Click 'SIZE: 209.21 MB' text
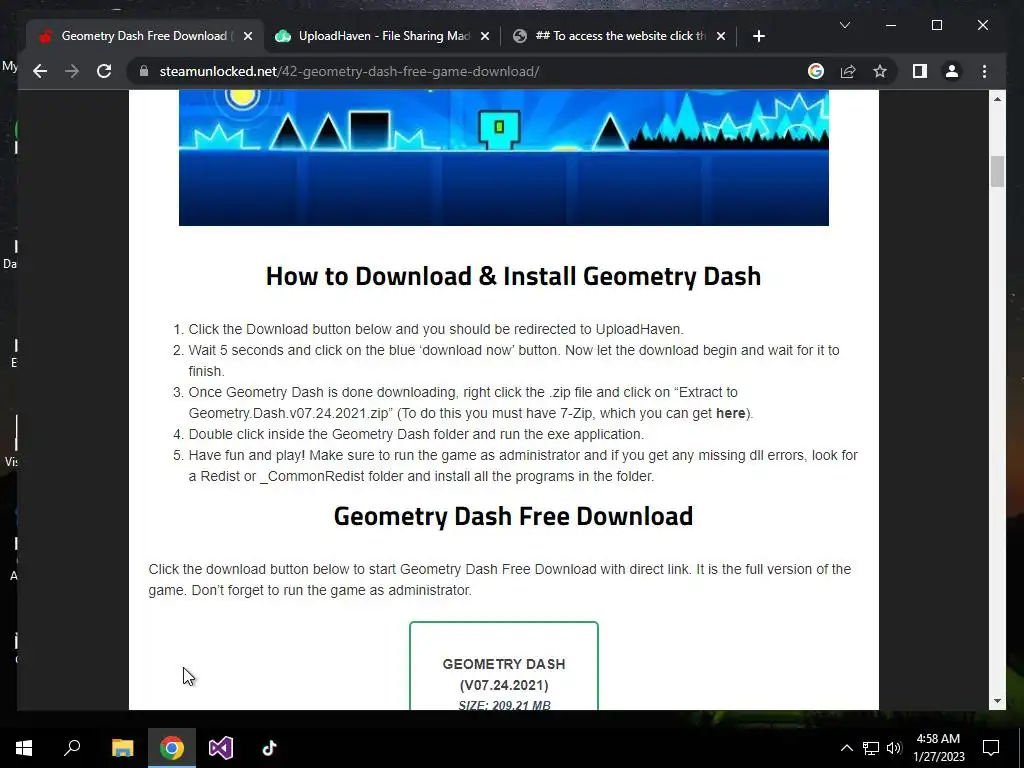The height and width of the screenshot is (768, 1024). pos(504,705)
